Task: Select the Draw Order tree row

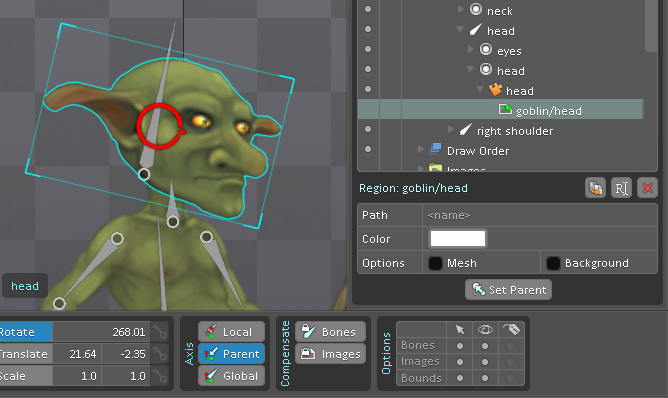Action: tap(501, 150)
